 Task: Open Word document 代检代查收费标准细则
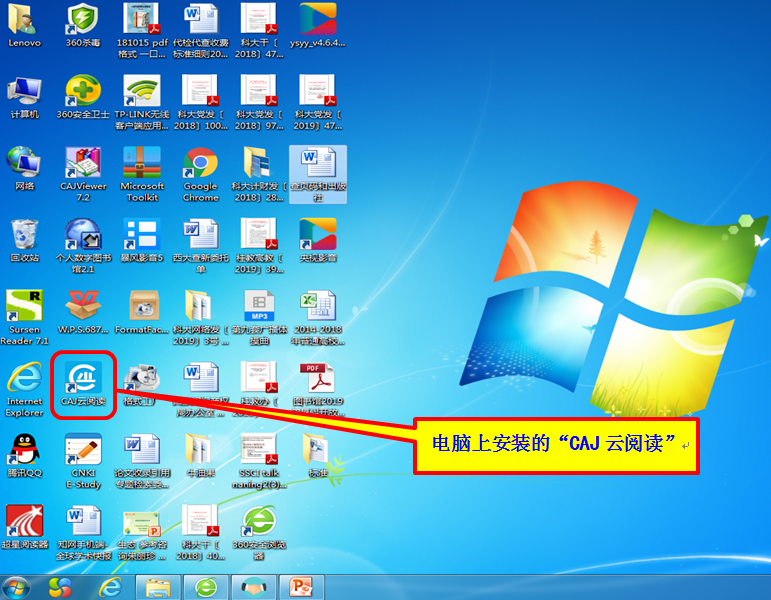click(x=201, y=30)
